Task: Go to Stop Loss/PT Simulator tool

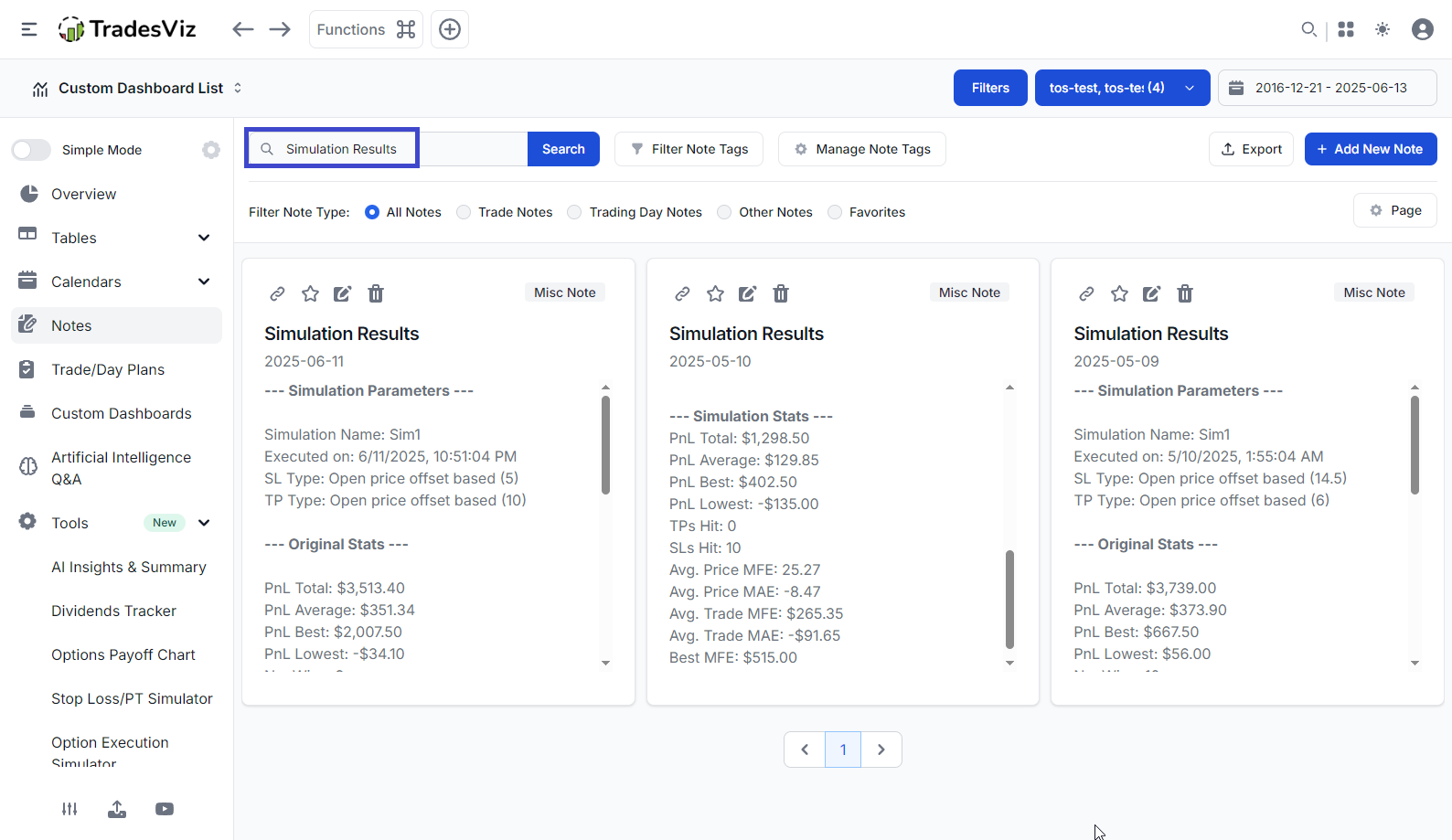Action: click(132, 698)
